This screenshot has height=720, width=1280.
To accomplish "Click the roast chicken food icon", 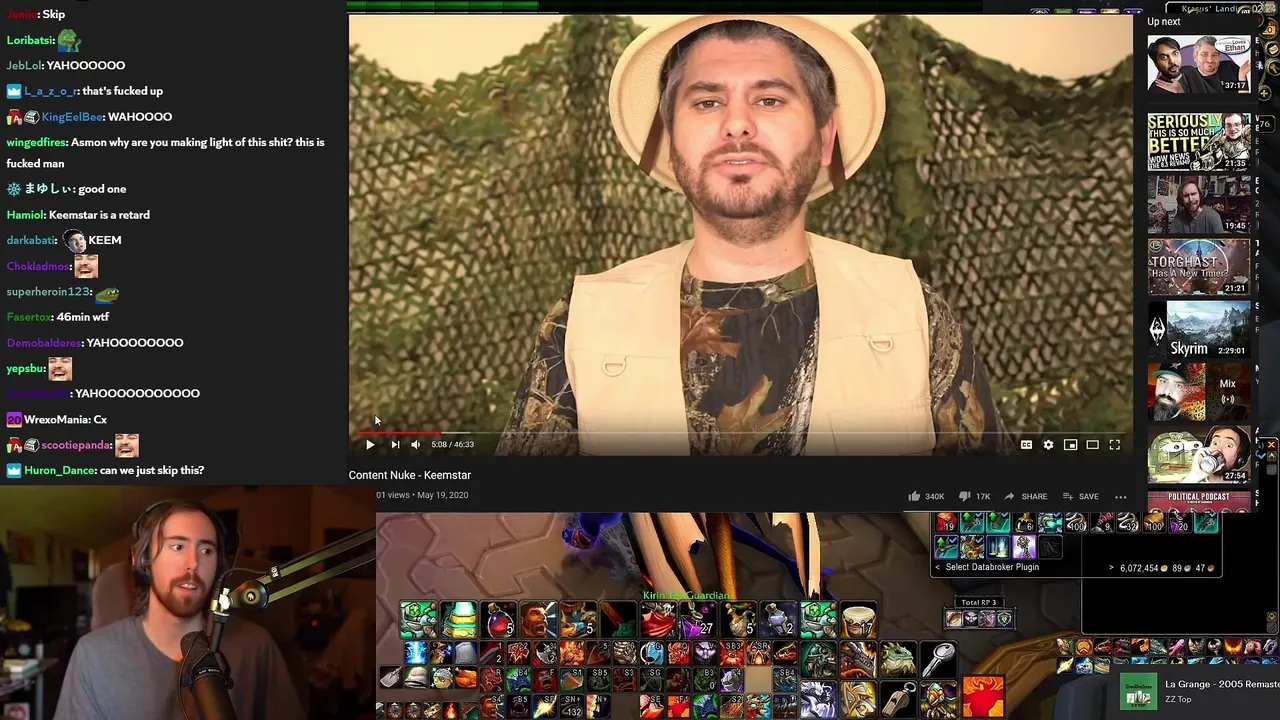I will tap(467, 679).
